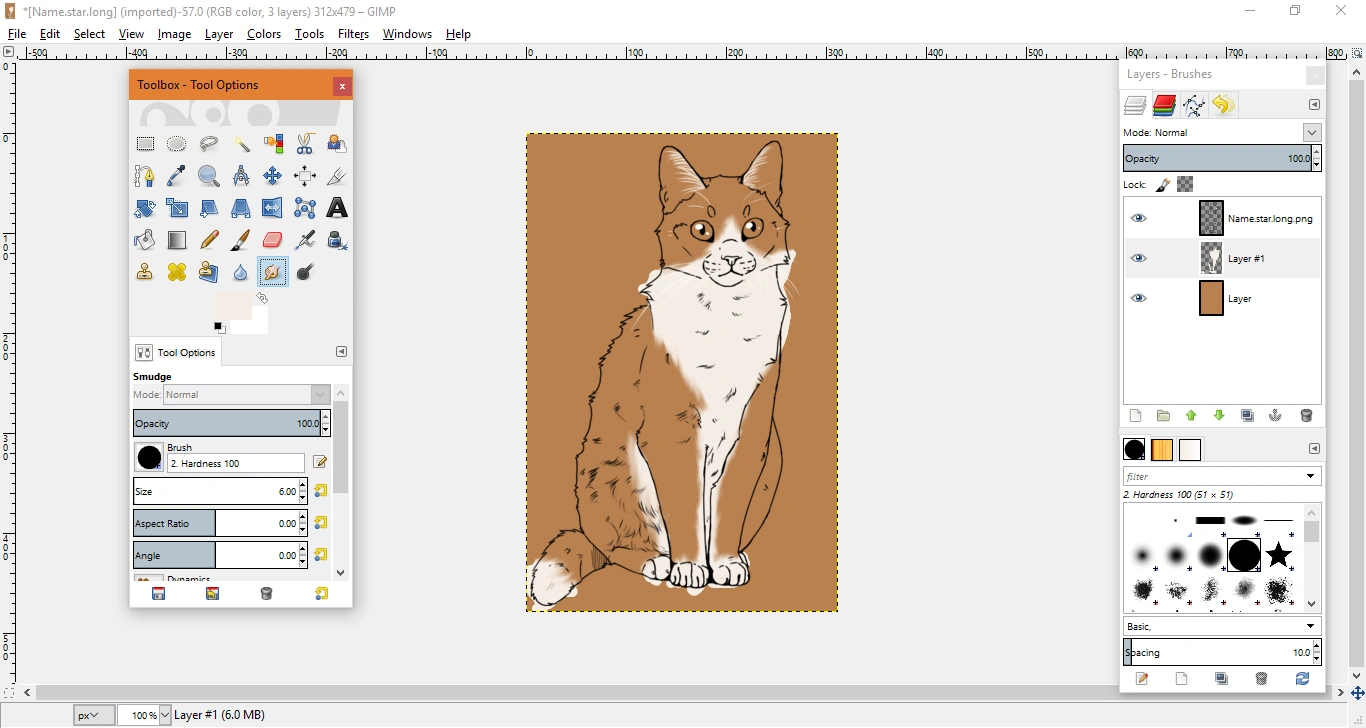Select the Zoom magnifier tool
The height and width of the screenshot is (728, 1366).
pos(209,176)
